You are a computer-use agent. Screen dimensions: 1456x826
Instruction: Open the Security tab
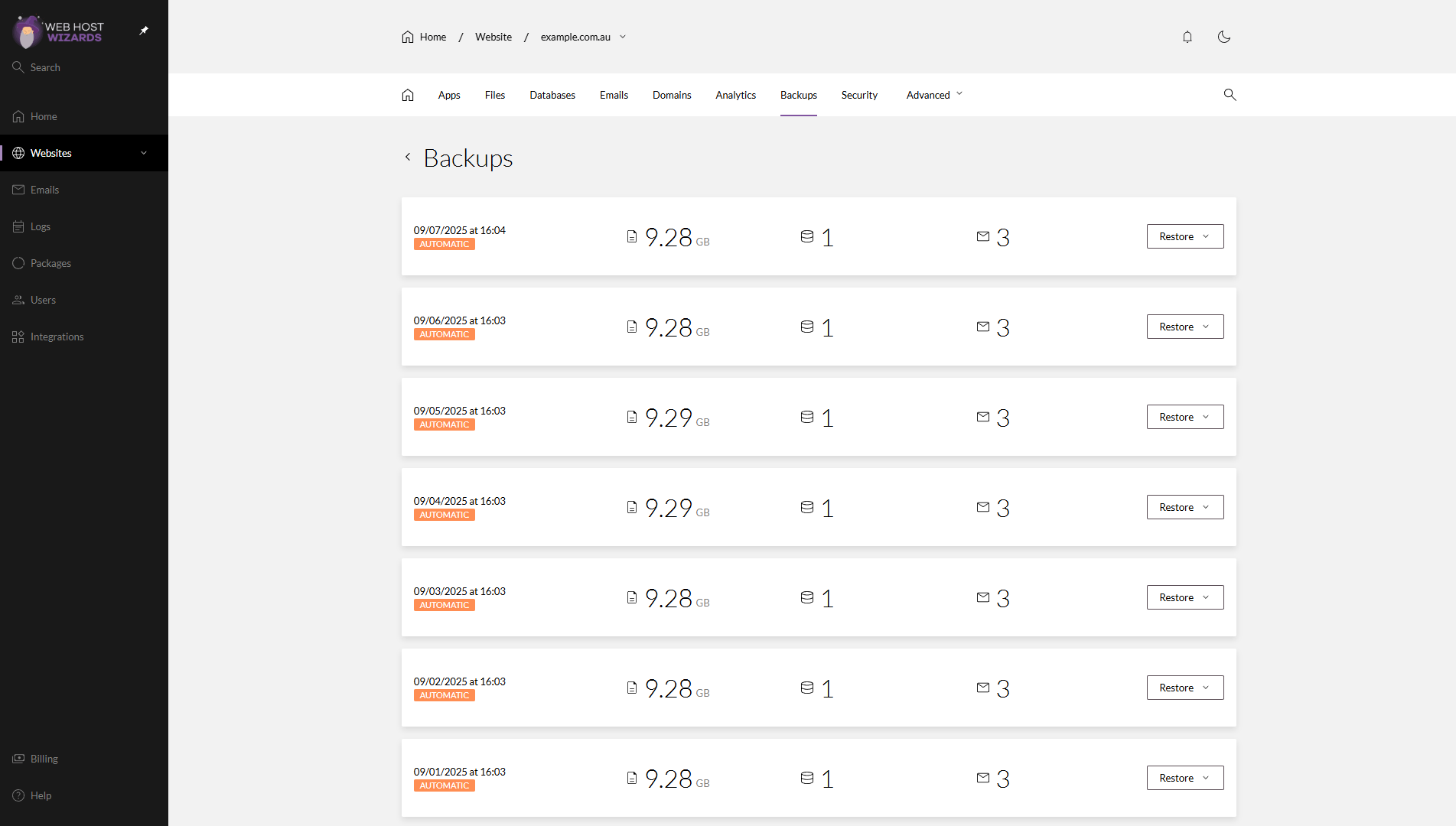point(859,94)
